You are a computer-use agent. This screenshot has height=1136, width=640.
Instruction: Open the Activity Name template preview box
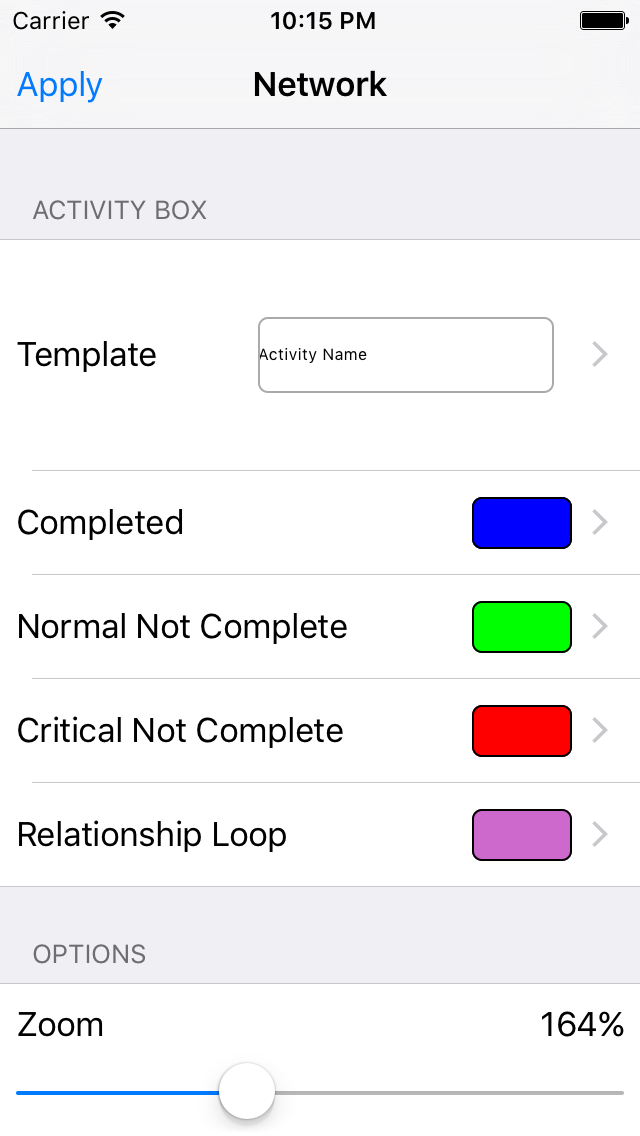405,355
